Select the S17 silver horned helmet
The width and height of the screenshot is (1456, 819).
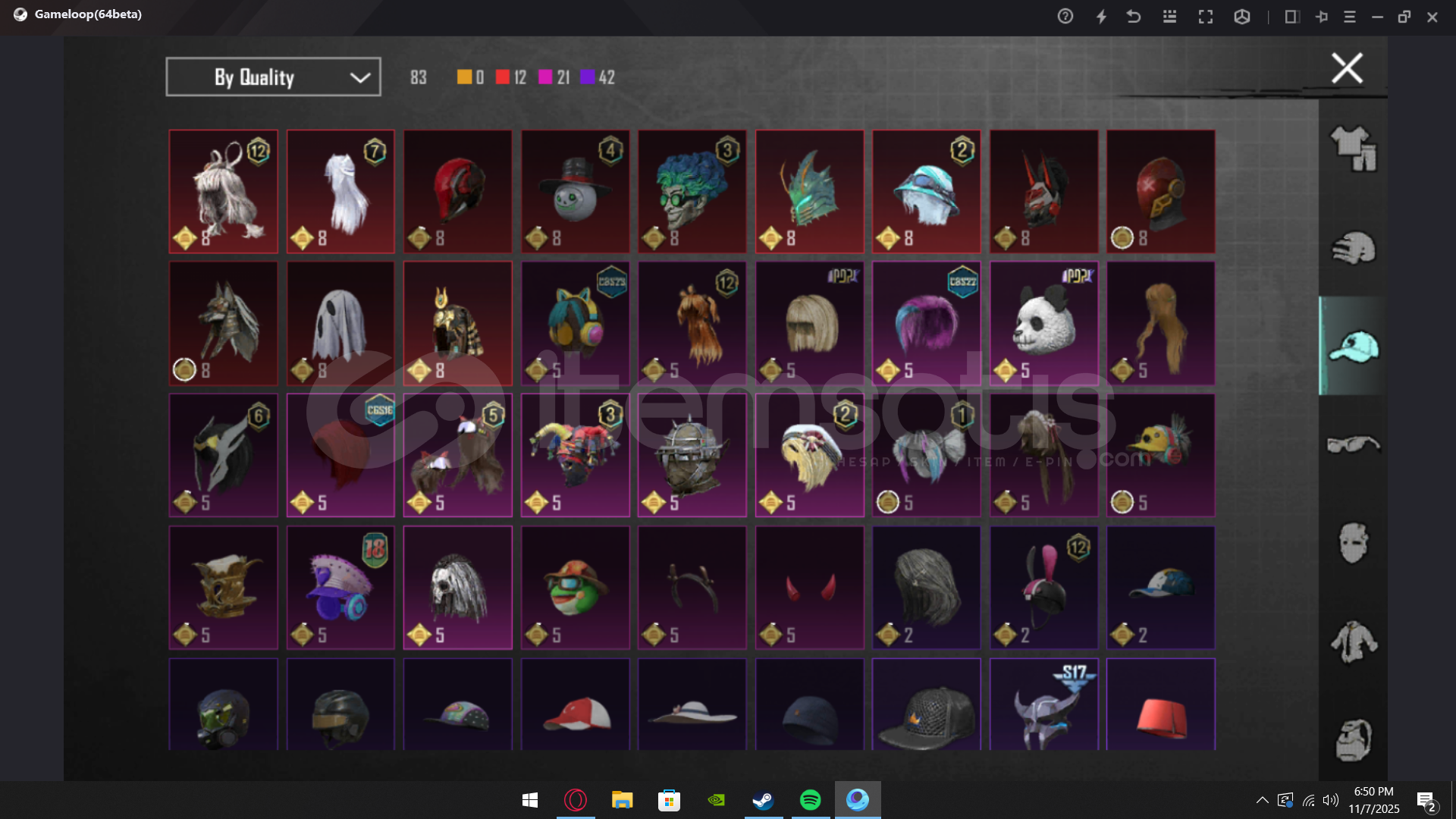[1043, 709]
